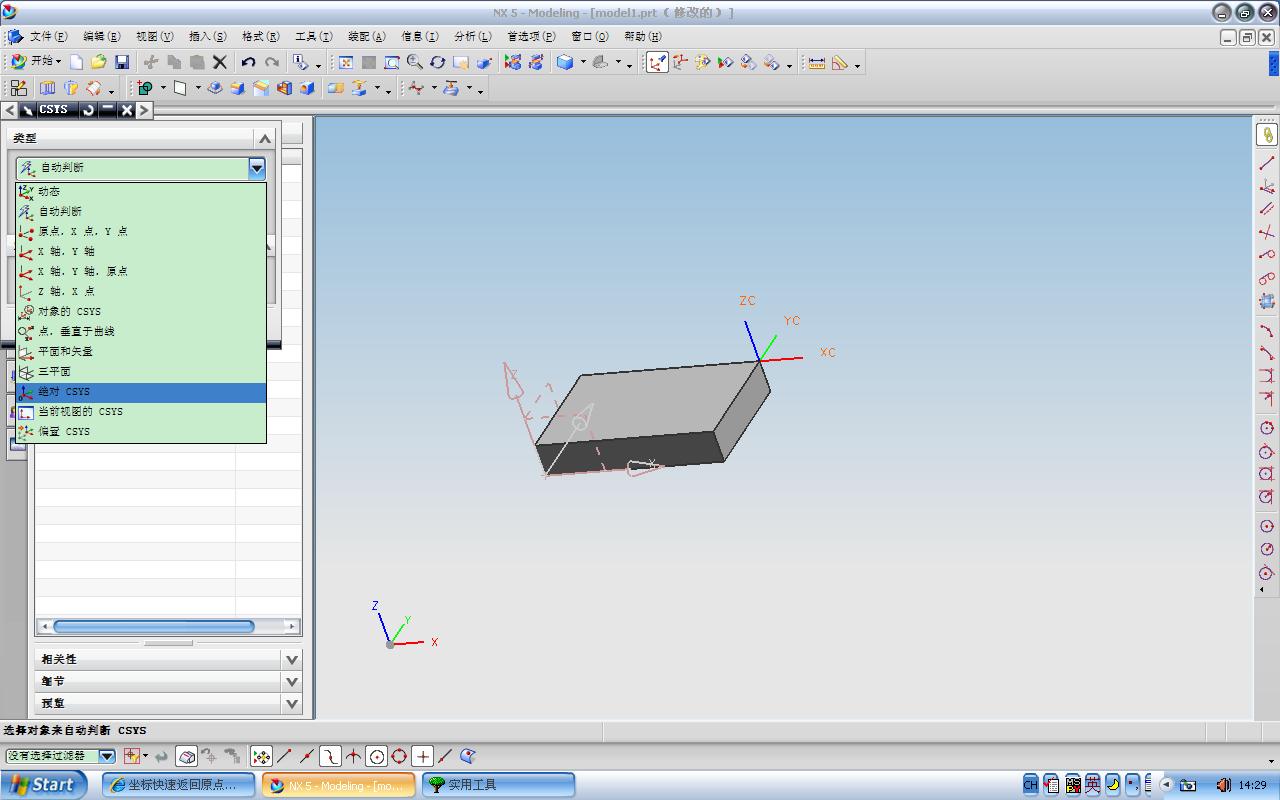The width and height of the screenshot is (1280, 800).
Task: Pick 三平面 from the type list
Action: click(141, 371)
